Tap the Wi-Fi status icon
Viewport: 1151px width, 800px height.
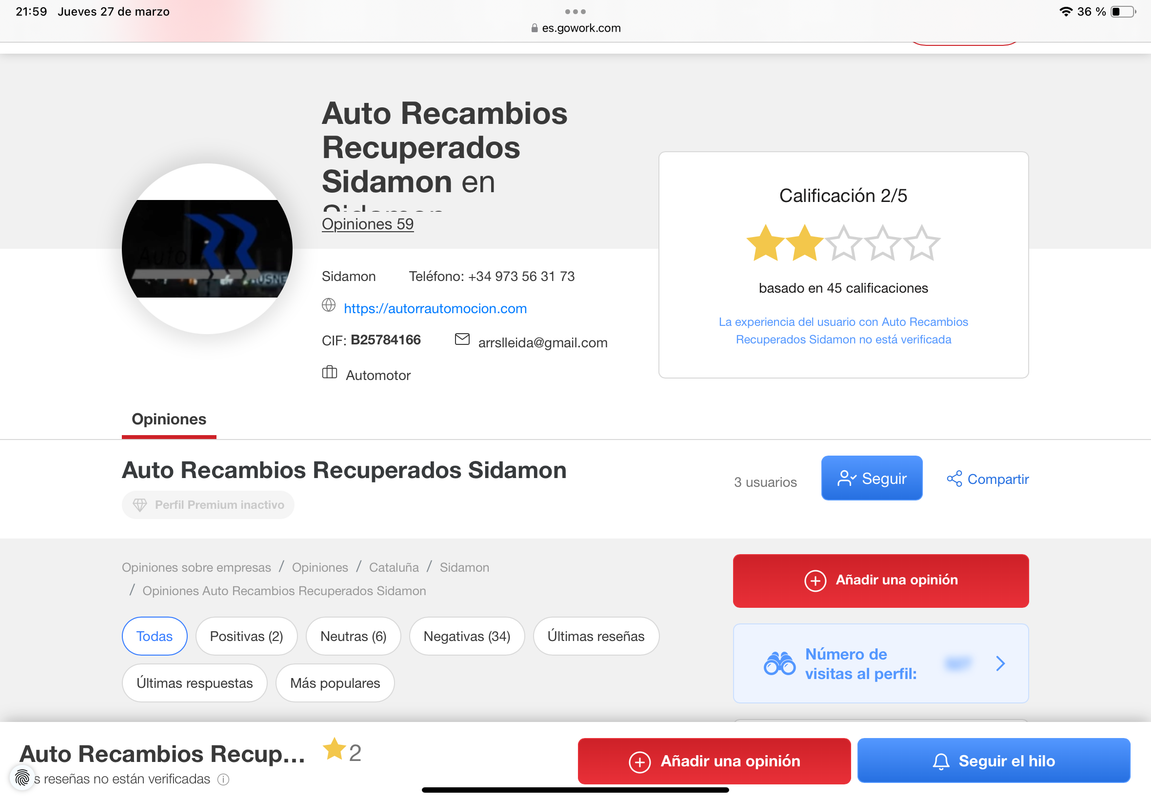click(x=1066, y=11)
